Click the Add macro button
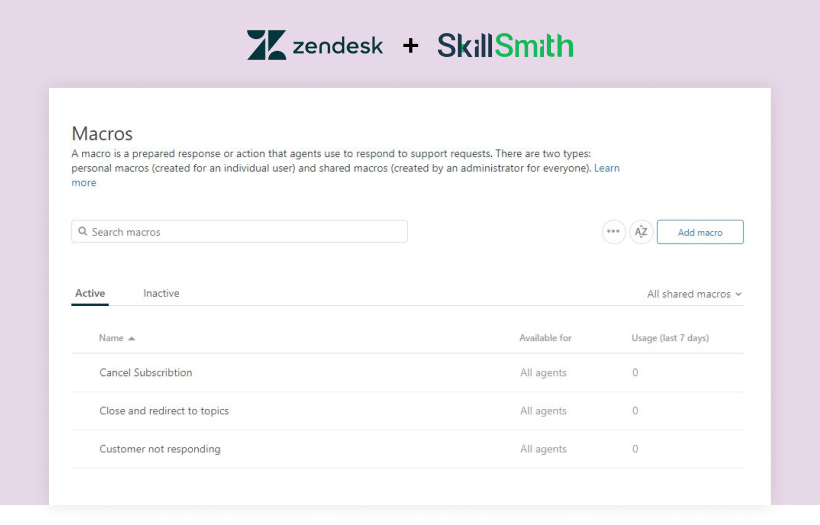The height and width of the screenshot is (525, 820). [x=700, y=232]
